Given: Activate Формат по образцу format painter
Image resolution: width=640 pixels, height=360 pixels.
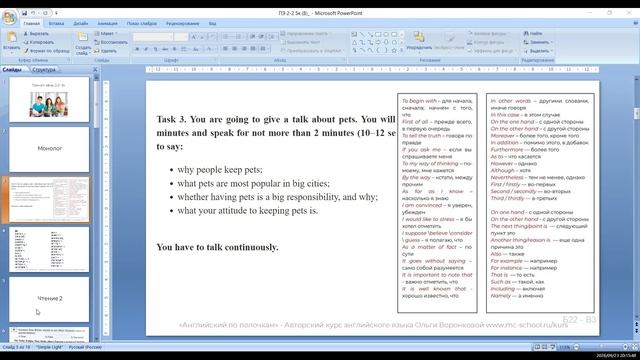Looking at the screenshot, I should (46, 51).
